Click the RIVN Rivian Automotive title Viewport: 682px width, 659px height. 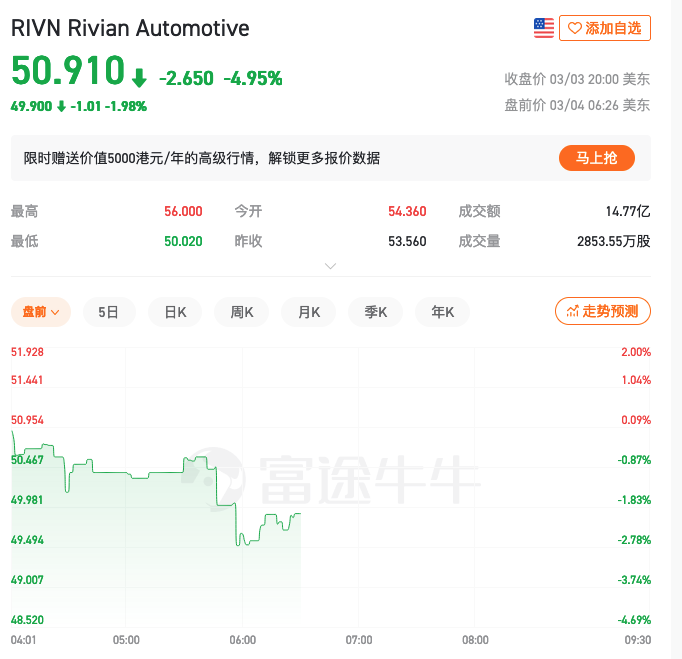(x=130, y=28)
